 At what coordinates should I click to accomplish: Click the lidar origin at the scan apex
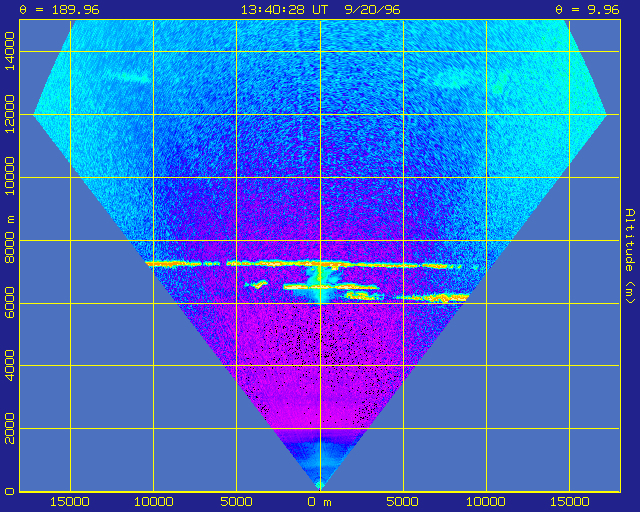pyautogui.click(x=320, y=486)
